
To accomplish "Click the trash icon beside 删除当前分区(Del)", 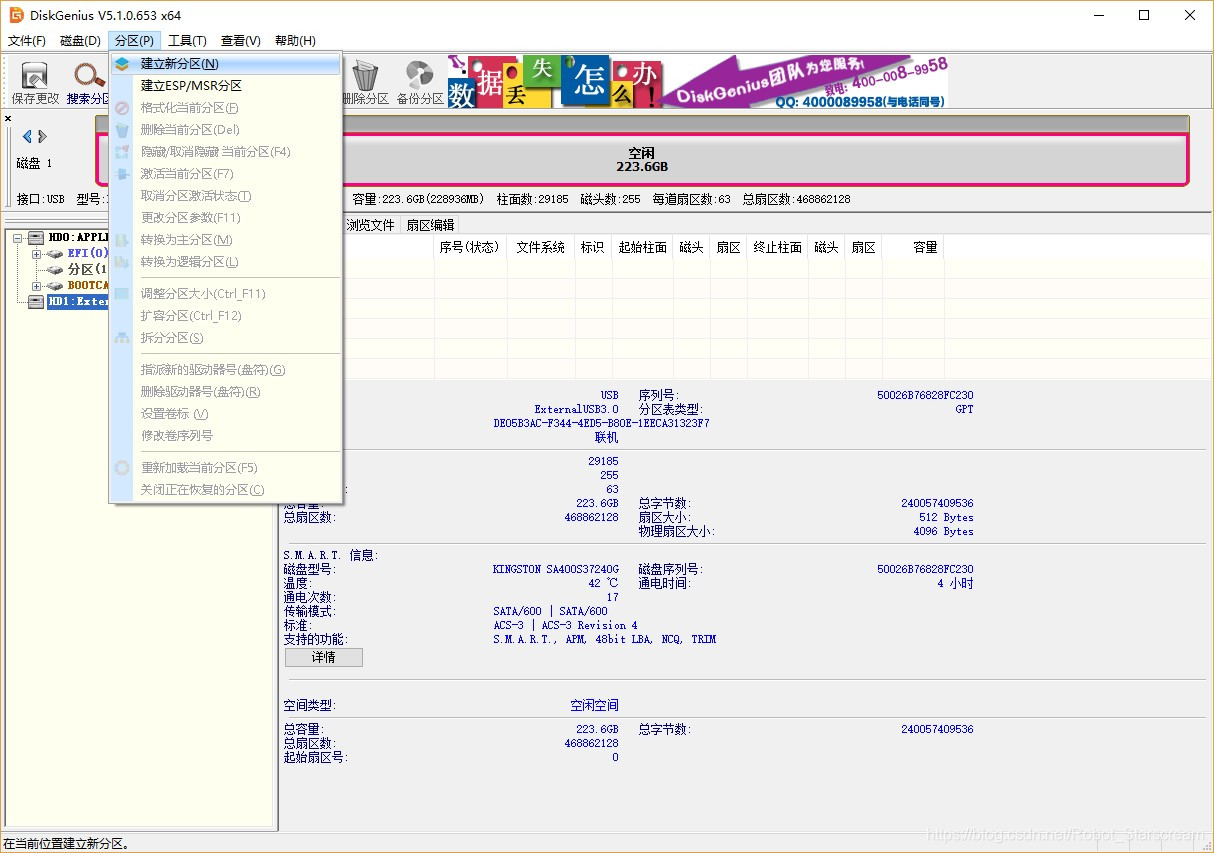I will [122, 130].
